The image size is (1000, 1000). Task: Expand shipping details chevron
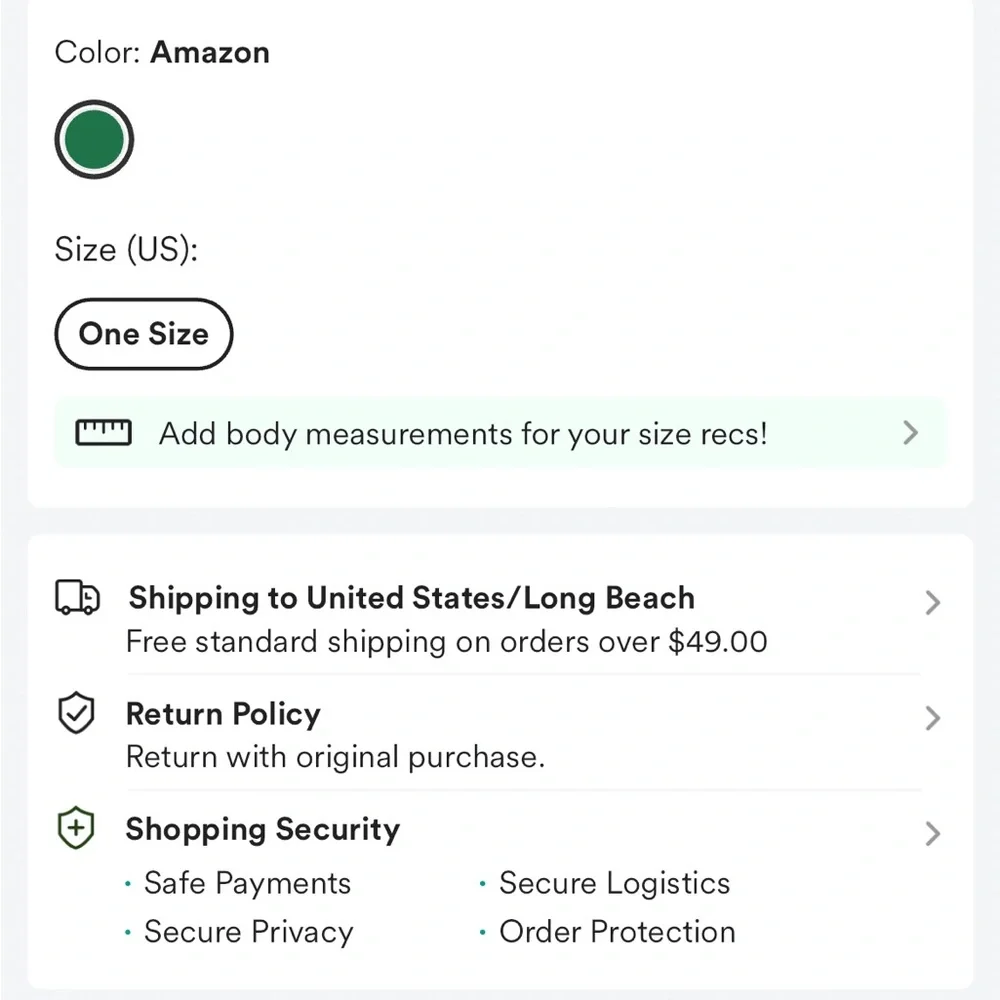[x=932, y=603]
